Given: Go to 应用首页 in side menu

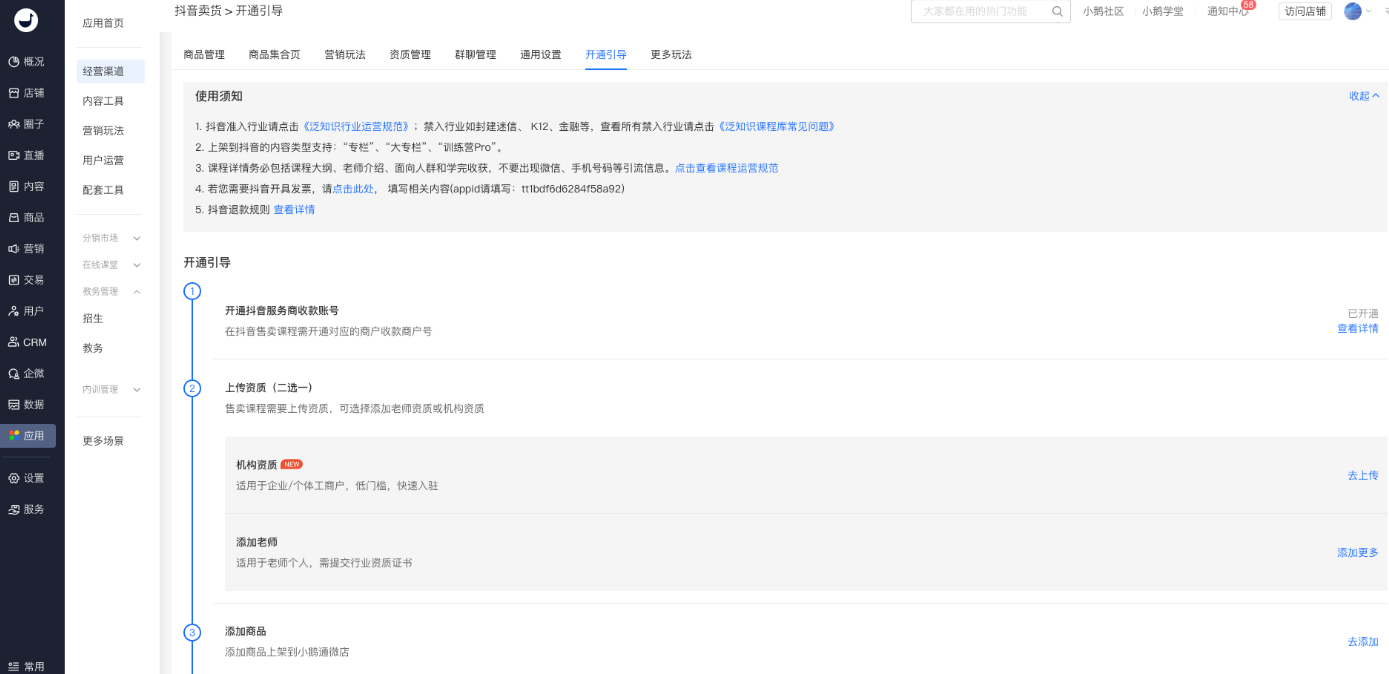Looking at the screenshot, I should (x=103, y=23).
